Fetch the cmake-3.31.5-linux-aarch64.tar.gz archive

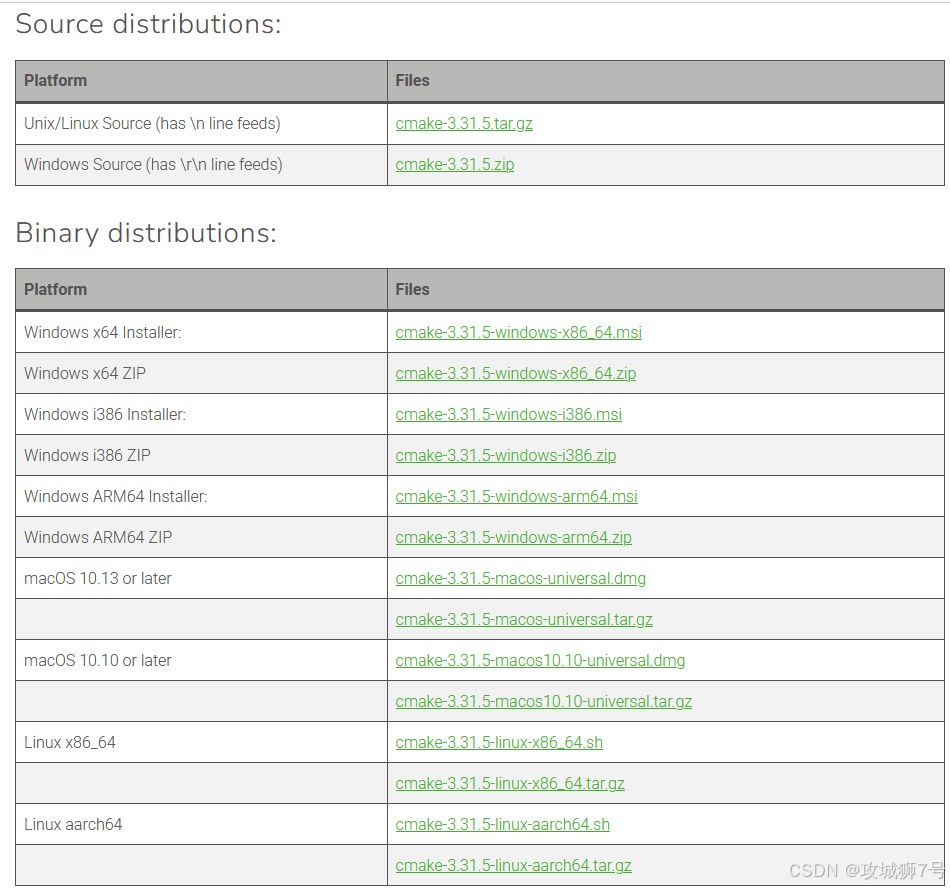click(513, 866)
